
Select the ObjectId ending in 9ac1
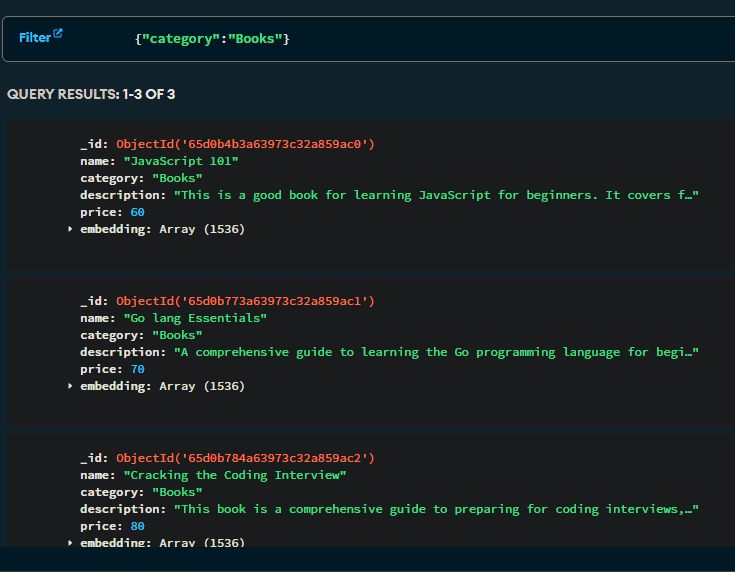245,301
